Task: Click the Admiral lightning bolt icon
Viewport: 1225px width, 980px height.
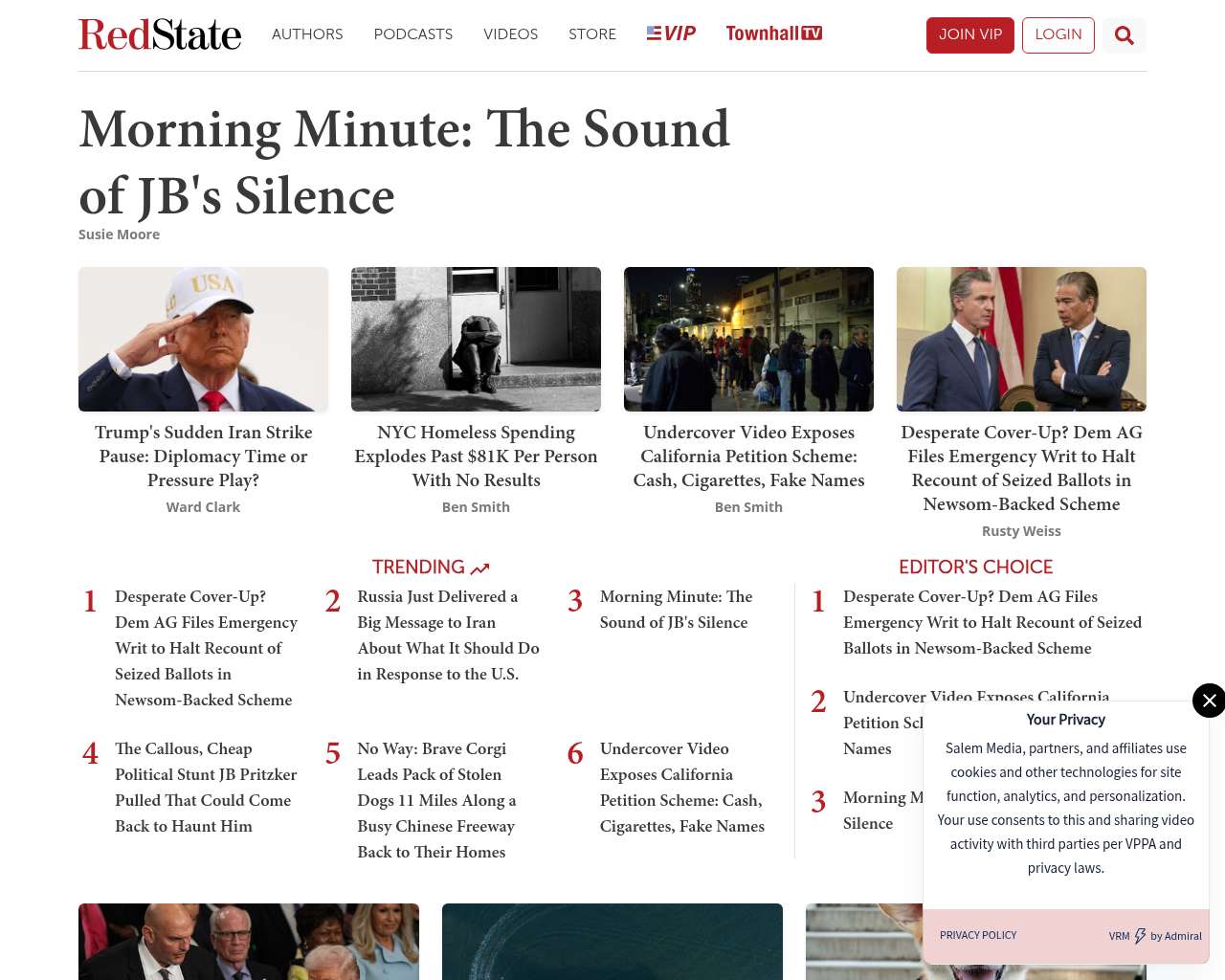Action: (1140, 936)
